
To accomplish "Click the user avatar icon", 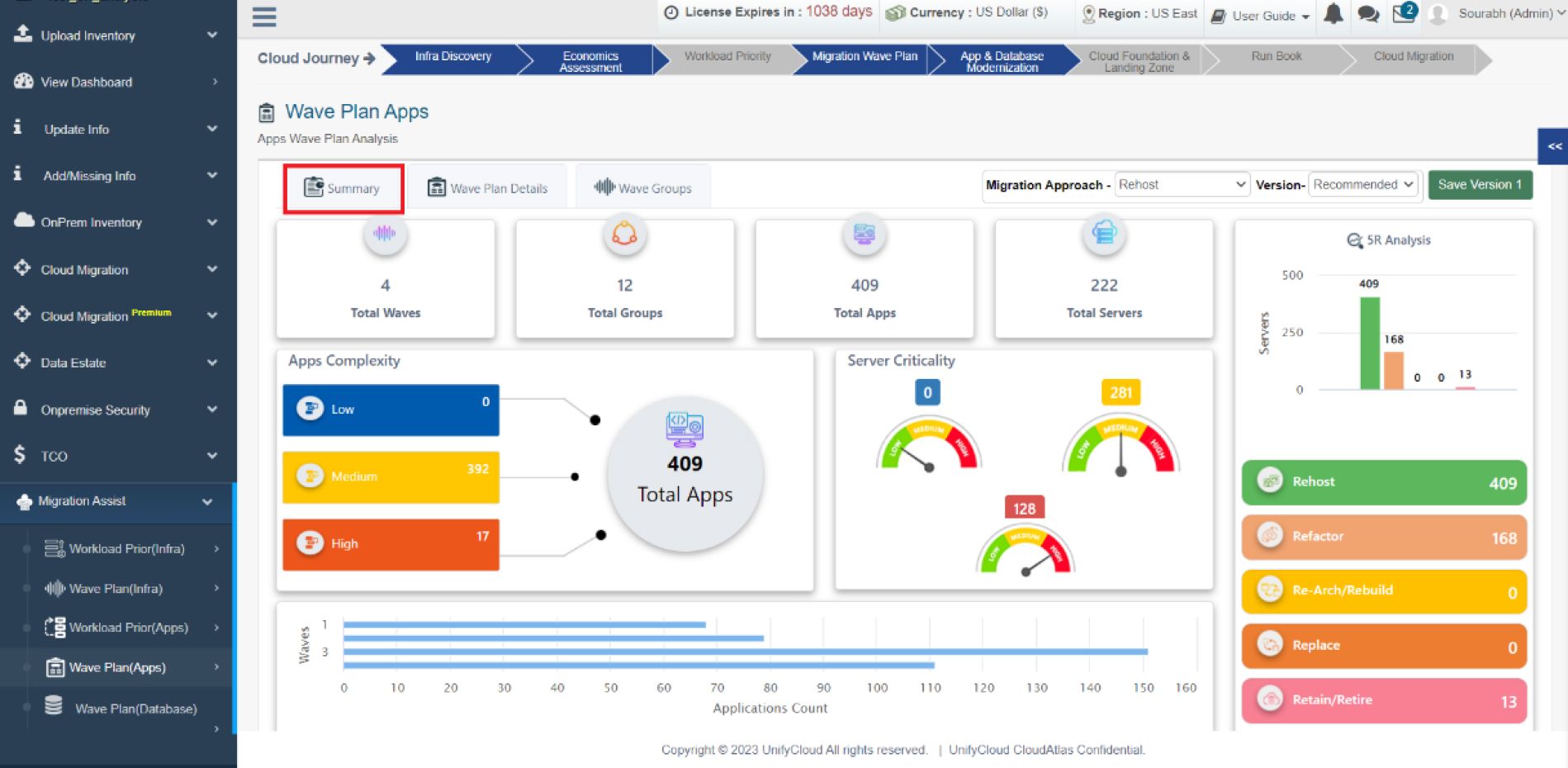I will click(1438, 14).
